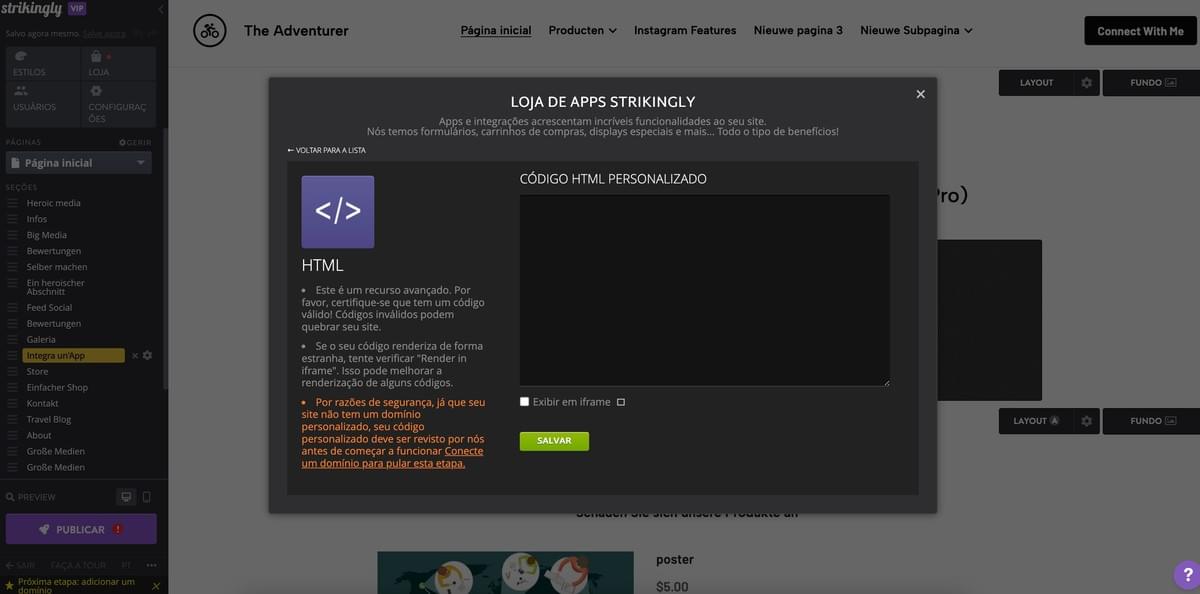The width and height of the screenshot is (1200, 594).
Task: Select the highlighted Integra un'App section
Action: pyautogui.click(x=73, y=355)
